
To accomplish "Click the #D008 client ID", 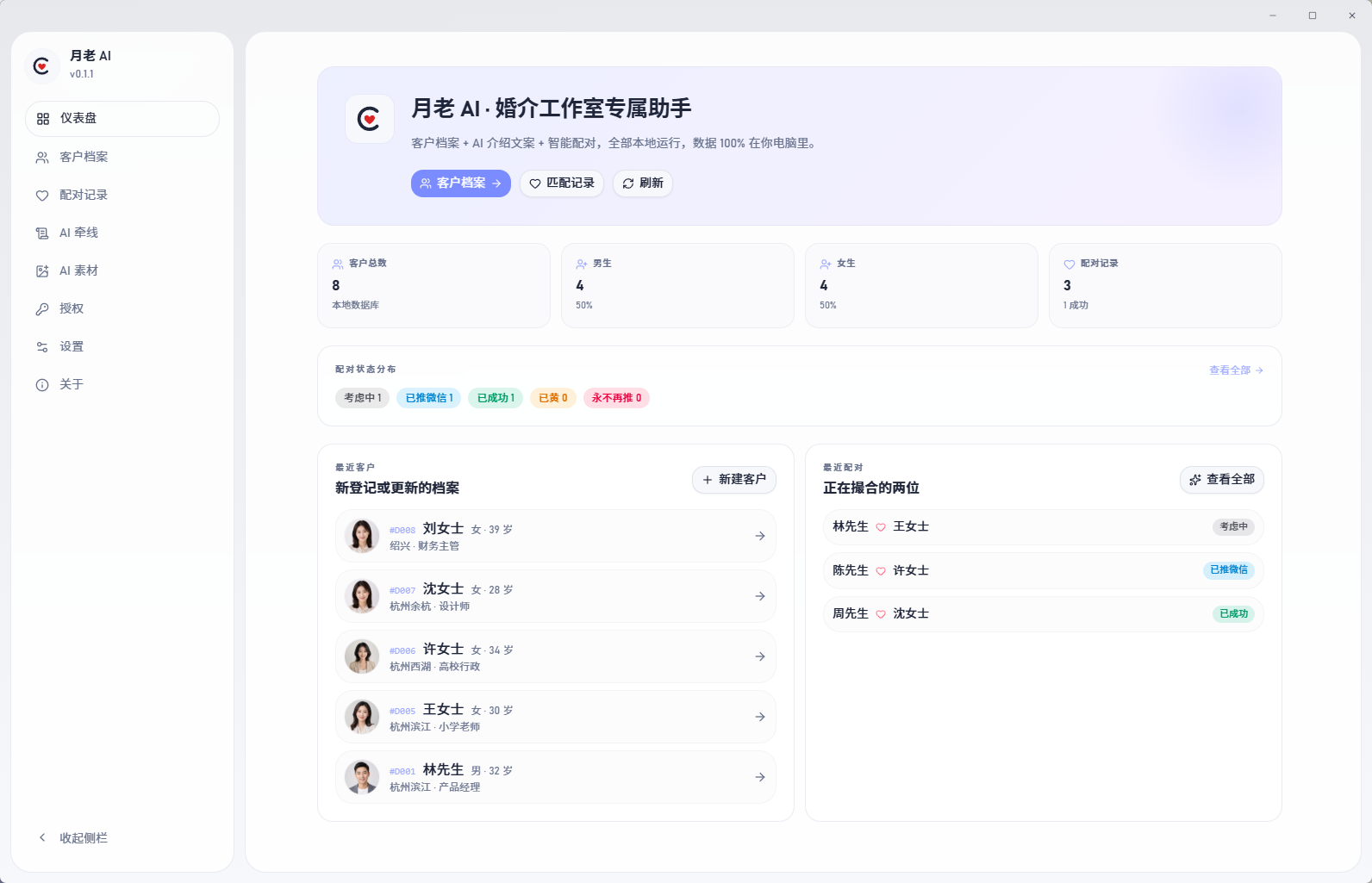I will click(402, 531).
